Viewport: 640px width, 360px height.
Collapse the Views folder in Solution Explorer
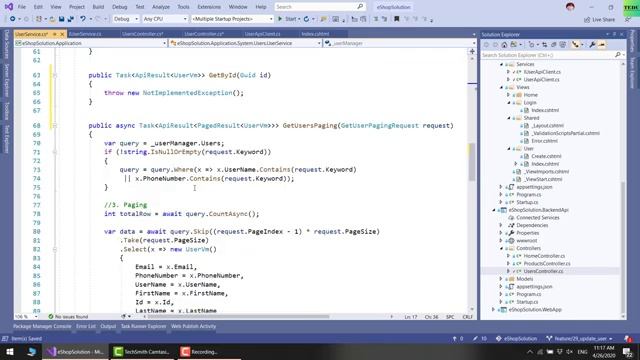click(502, 87)
